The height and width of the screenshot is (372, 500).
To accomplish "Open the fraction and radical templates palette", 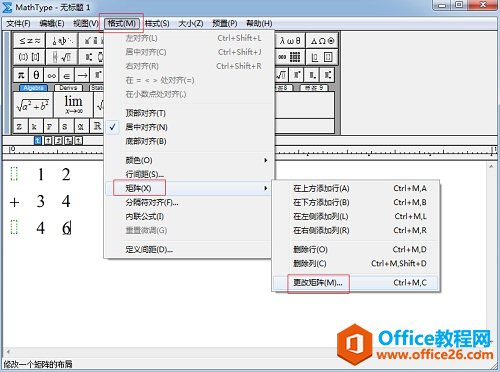I will click(62, 57).
